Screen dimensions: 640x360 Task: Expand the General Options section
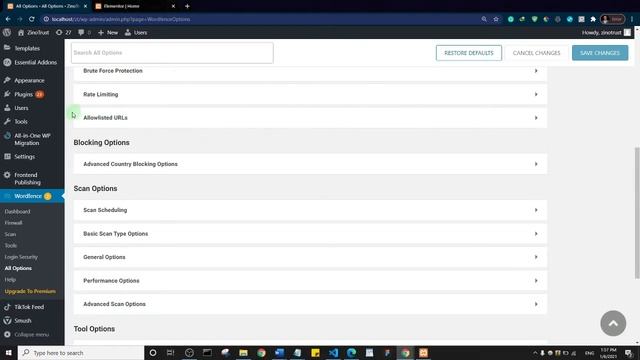310,257
